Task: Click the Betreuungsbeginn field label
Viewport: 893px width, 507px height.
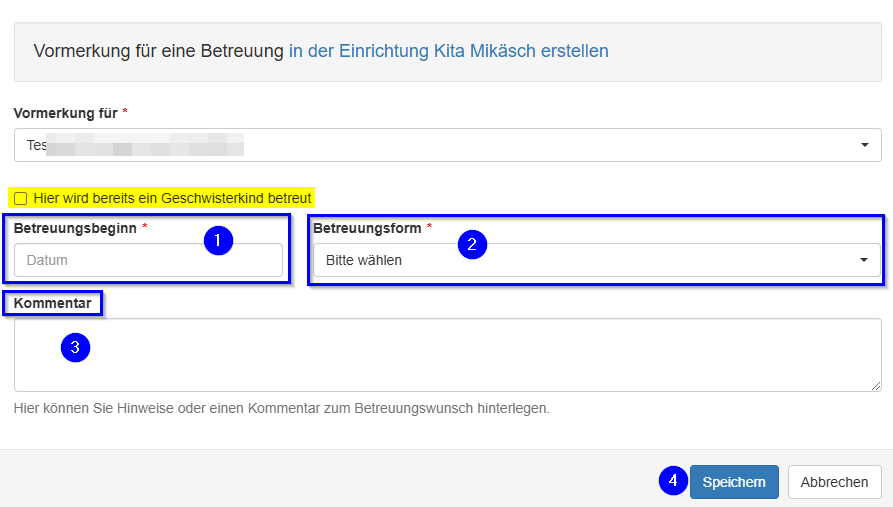Action: point(76,228)
